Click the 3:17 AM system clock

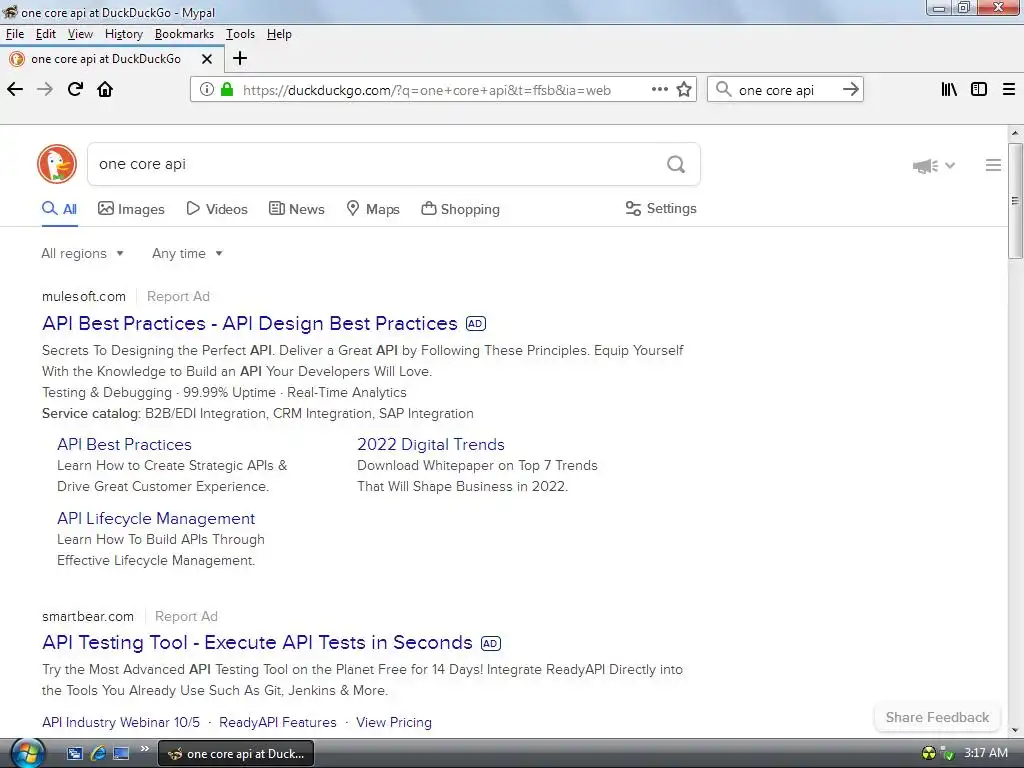click(985, 753)
